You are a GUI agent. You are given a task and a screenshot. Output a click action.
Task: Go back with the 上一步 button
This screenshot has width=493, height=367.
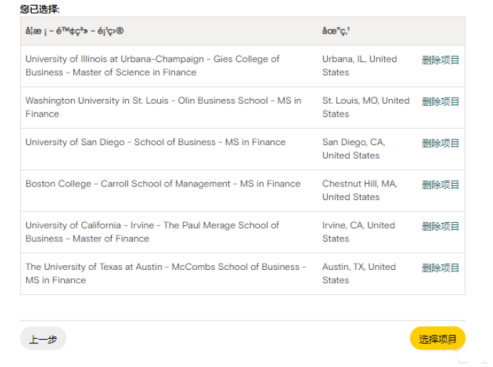43,339
